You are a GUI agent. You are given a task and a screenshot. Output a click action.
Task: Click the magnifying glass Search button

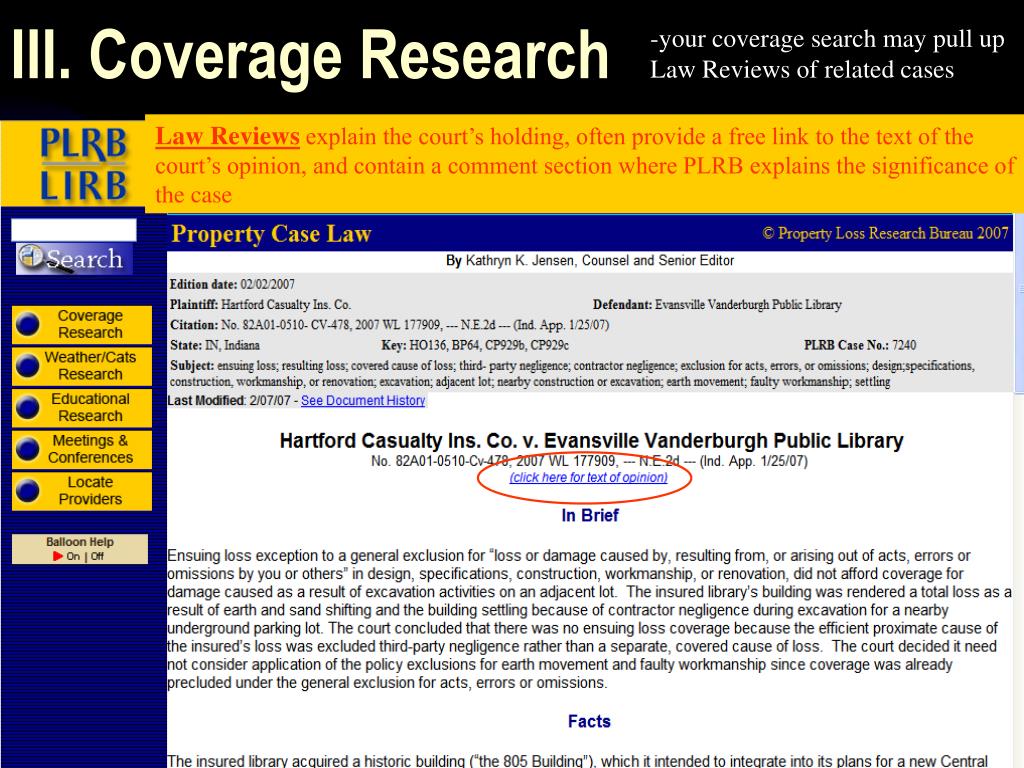tap(74, 259)
